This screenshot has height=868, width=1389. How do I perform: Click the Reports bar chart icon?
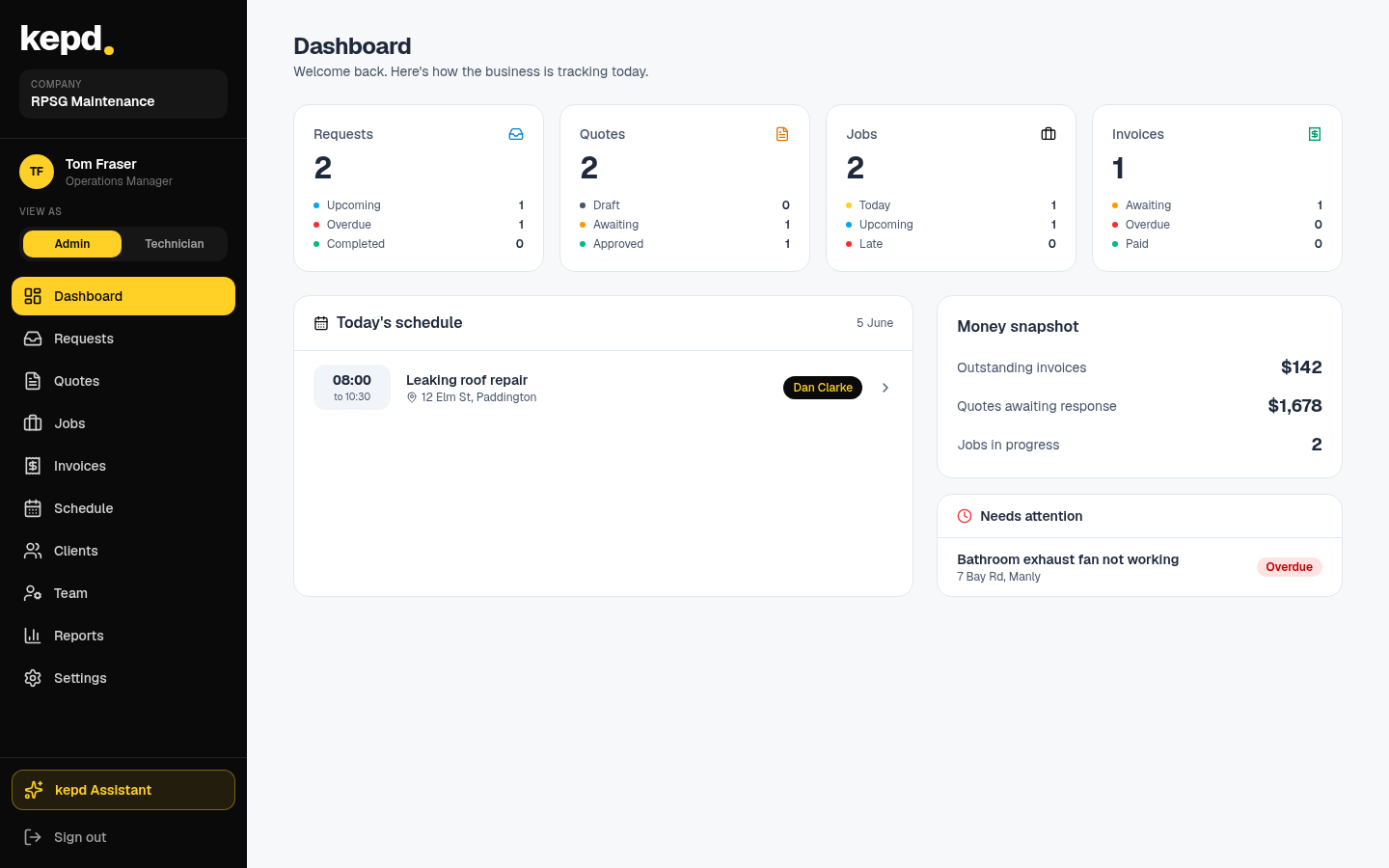(x=33, y=636)
